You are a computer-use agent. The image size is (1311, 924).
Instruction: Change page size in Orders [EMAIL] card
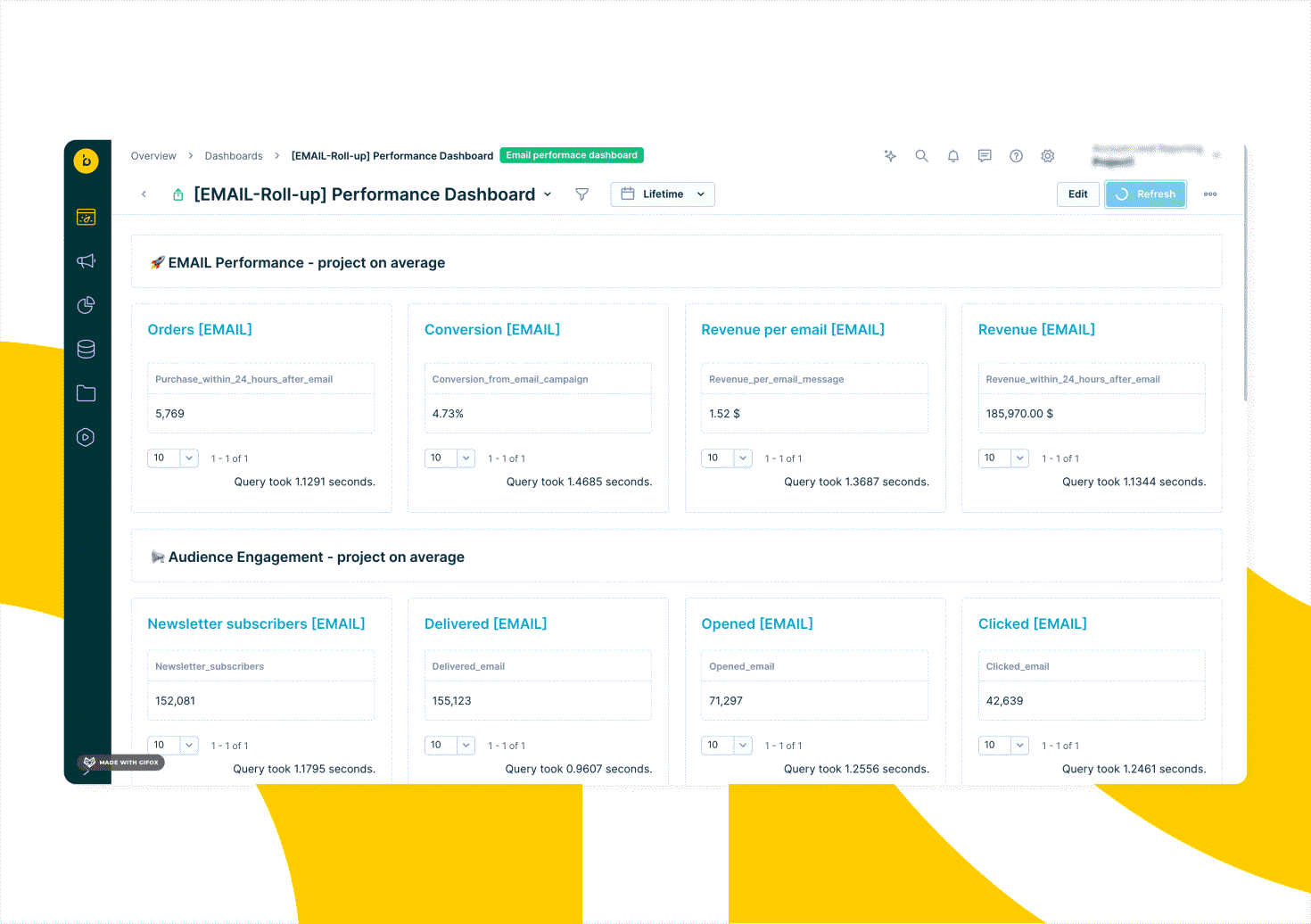point(173,458)
